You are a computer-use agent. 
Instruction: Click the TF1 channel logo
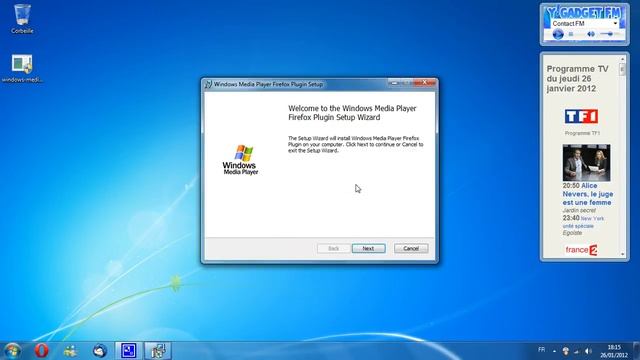tap(581, 116)
